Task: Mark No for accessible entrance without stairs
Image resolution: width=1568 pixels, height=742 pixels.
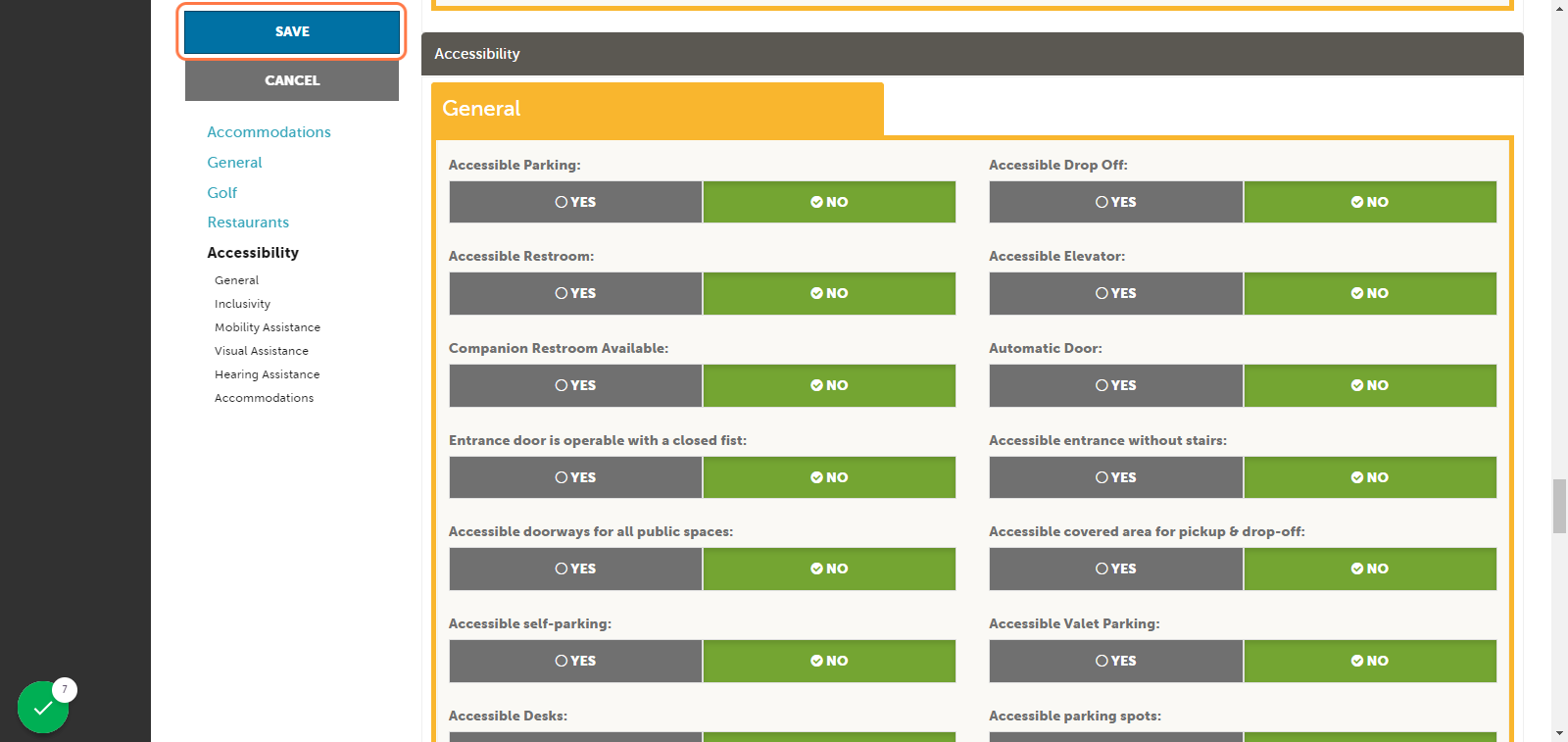Action: [1370, 477]
